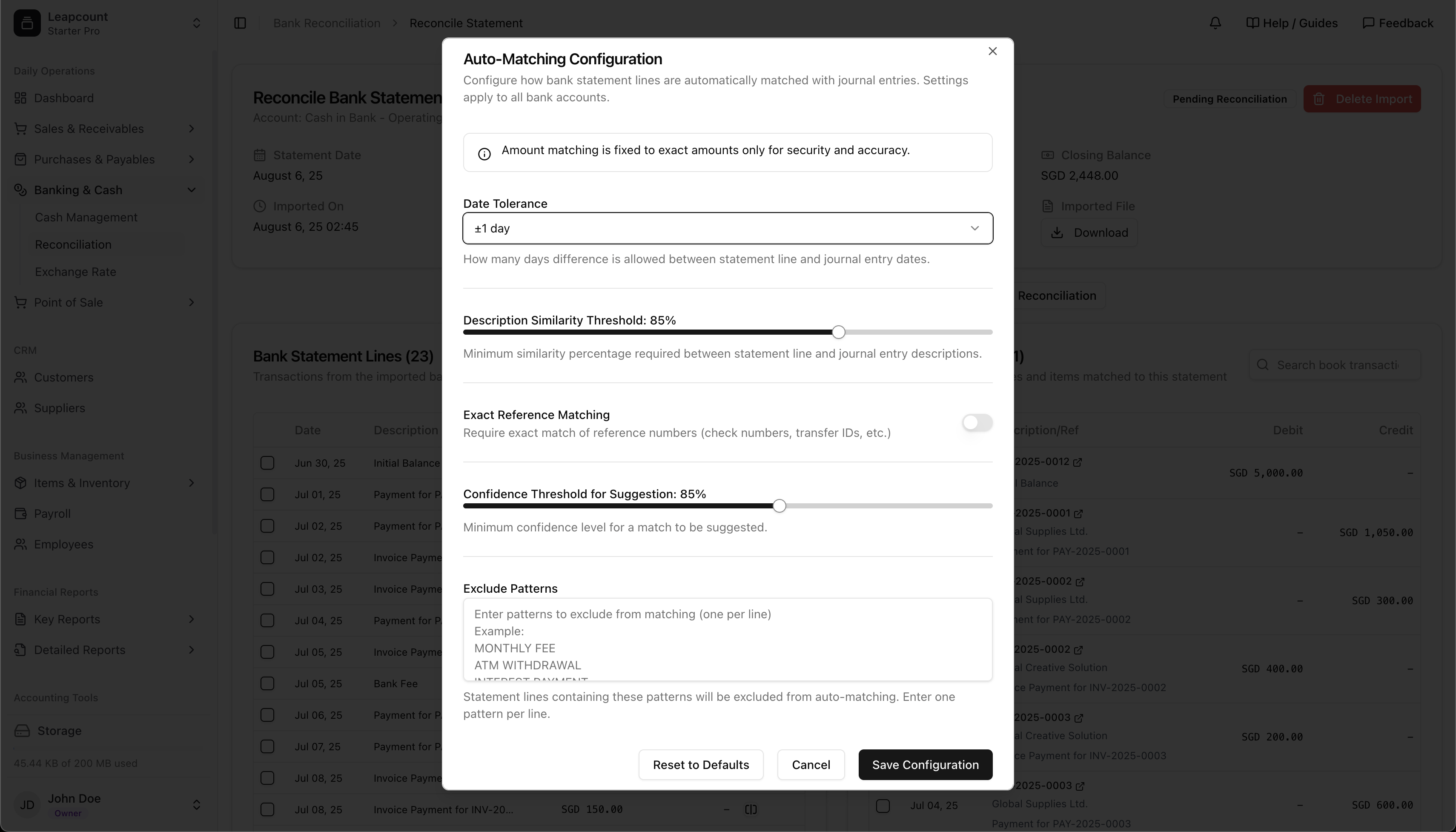The height and width of the screenshot is (832, 1456).
Task: Adjust Description Similarity Threshold slider handle
Action: coord(838,332)
